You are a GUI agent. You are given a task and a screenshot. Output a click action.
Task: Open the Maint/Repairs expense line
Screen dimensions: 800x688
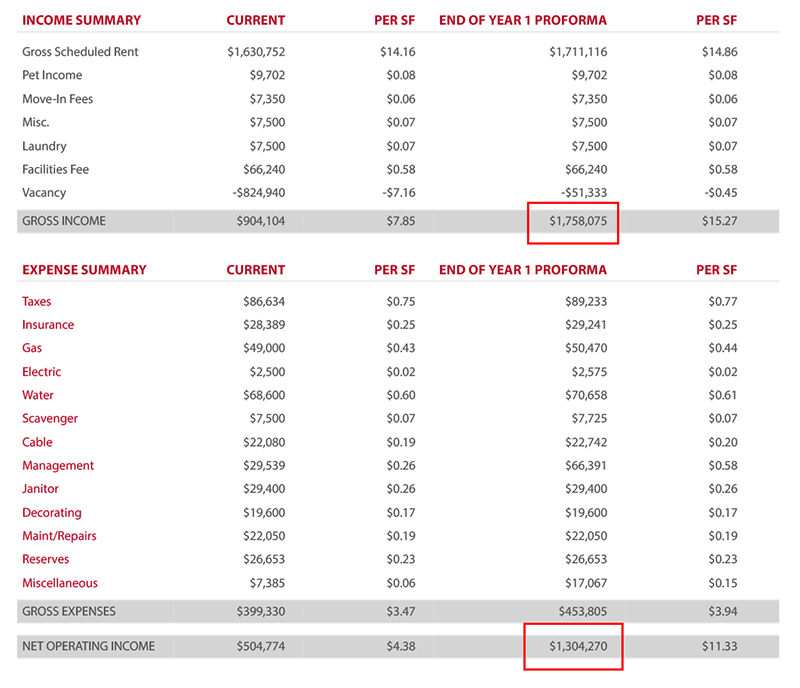pos(59,536)
